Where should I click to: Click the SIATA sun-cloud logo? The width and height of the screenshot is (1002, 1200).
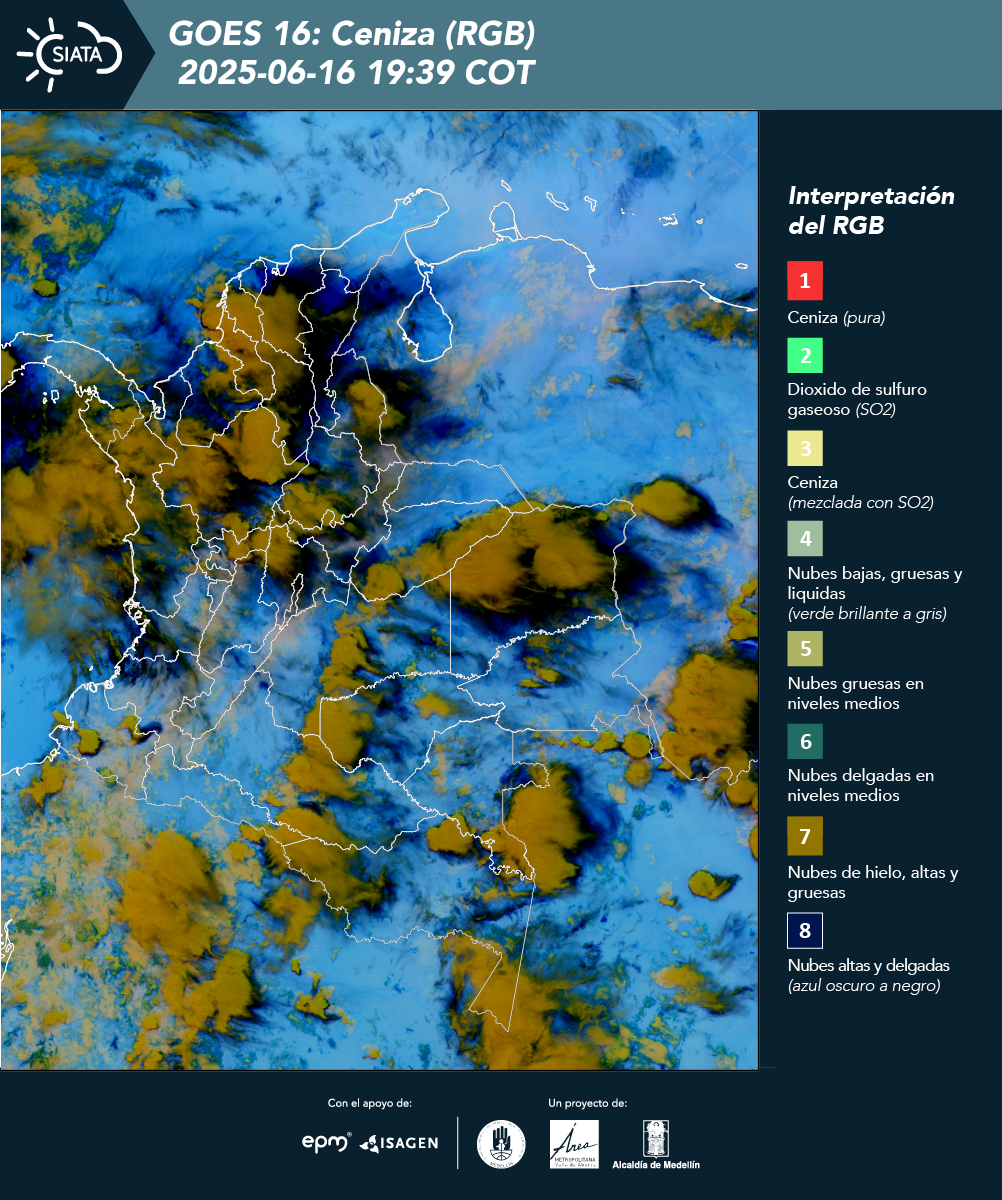pyautogui.click(x=69, y=54)
